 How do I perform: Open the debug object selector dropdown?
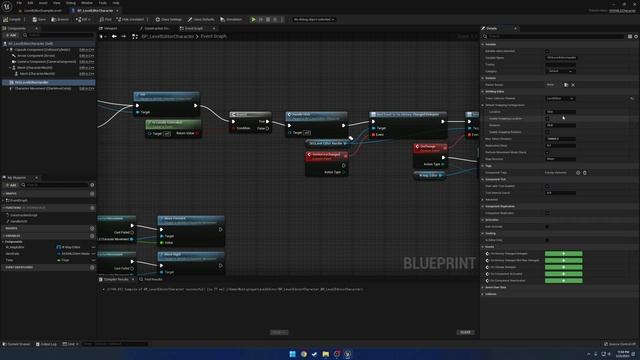[x=313, y=19]
